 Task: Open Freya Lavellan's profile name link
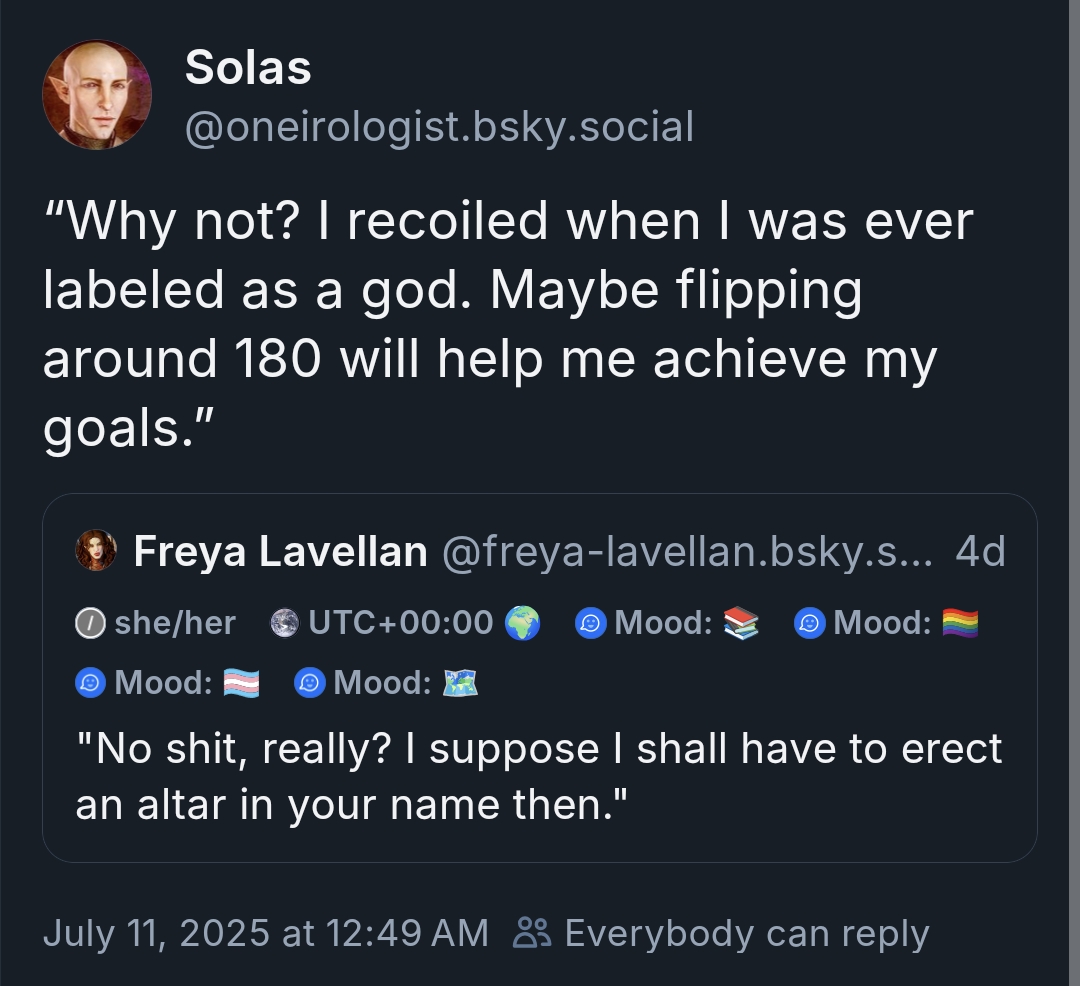[x=280, y=551]
